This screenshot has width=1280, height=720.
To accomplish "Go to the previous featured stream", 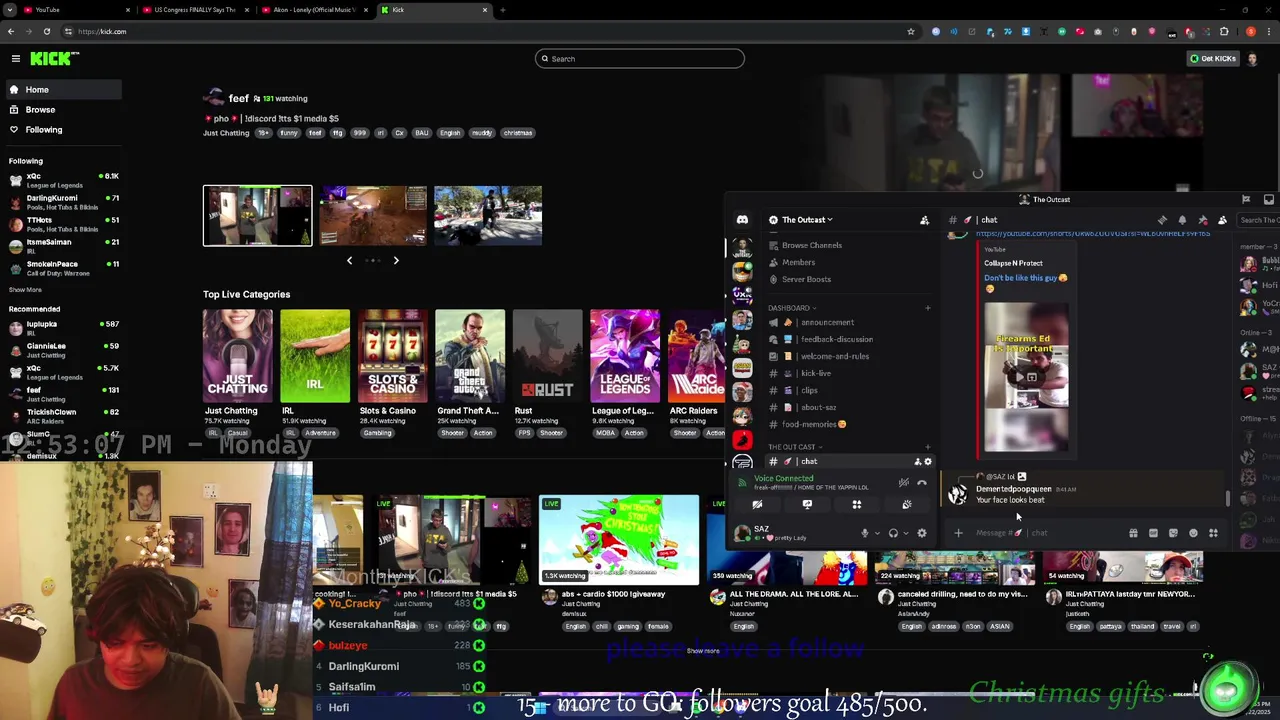I will coord(349,260).
